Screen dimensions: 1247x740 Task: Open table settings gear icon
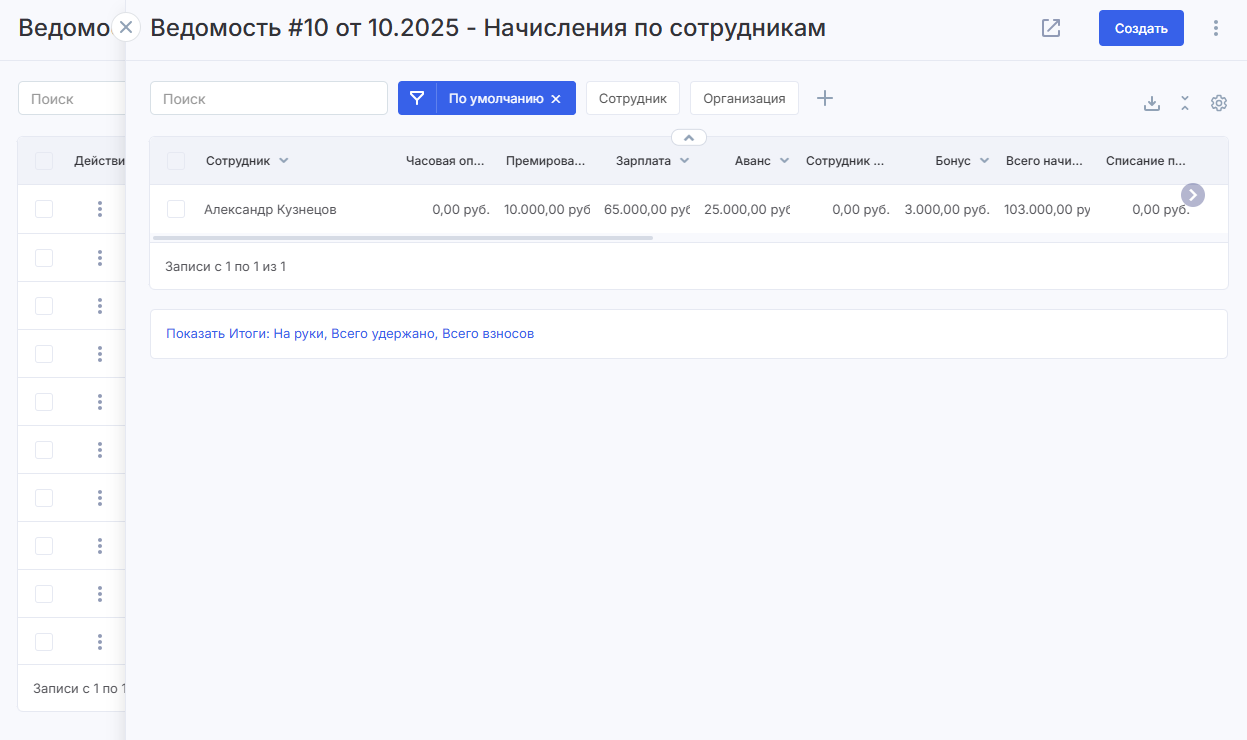coord(1219,103)
